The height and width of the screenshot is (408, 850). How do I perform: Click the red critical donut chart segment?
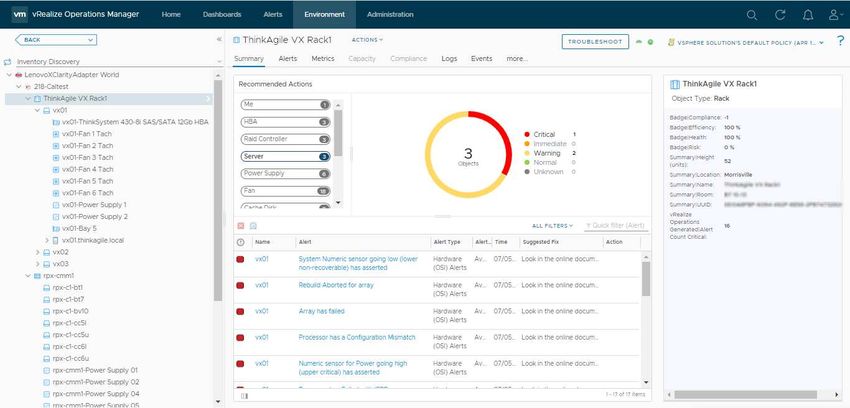pos(499,136)
